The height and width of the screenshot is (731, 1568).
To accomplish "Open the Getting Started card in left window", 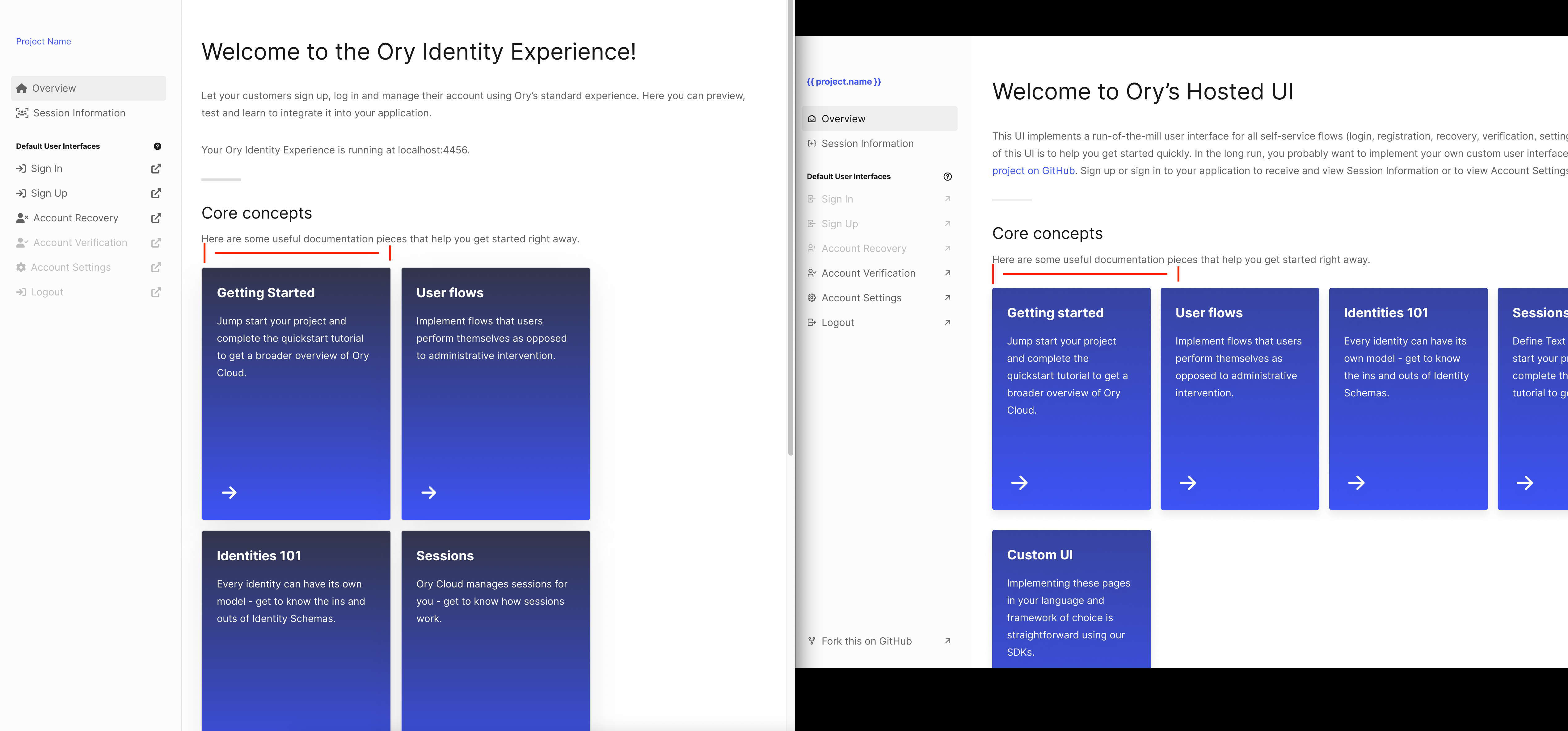I will click(x=296, y=394).
